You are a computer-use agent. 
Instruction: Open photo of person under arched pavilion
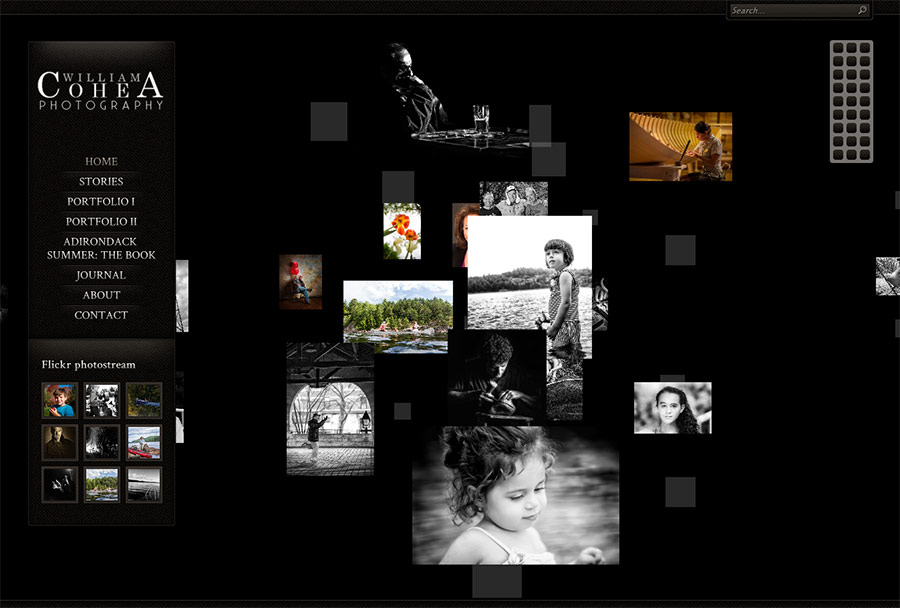pos(330,409)
